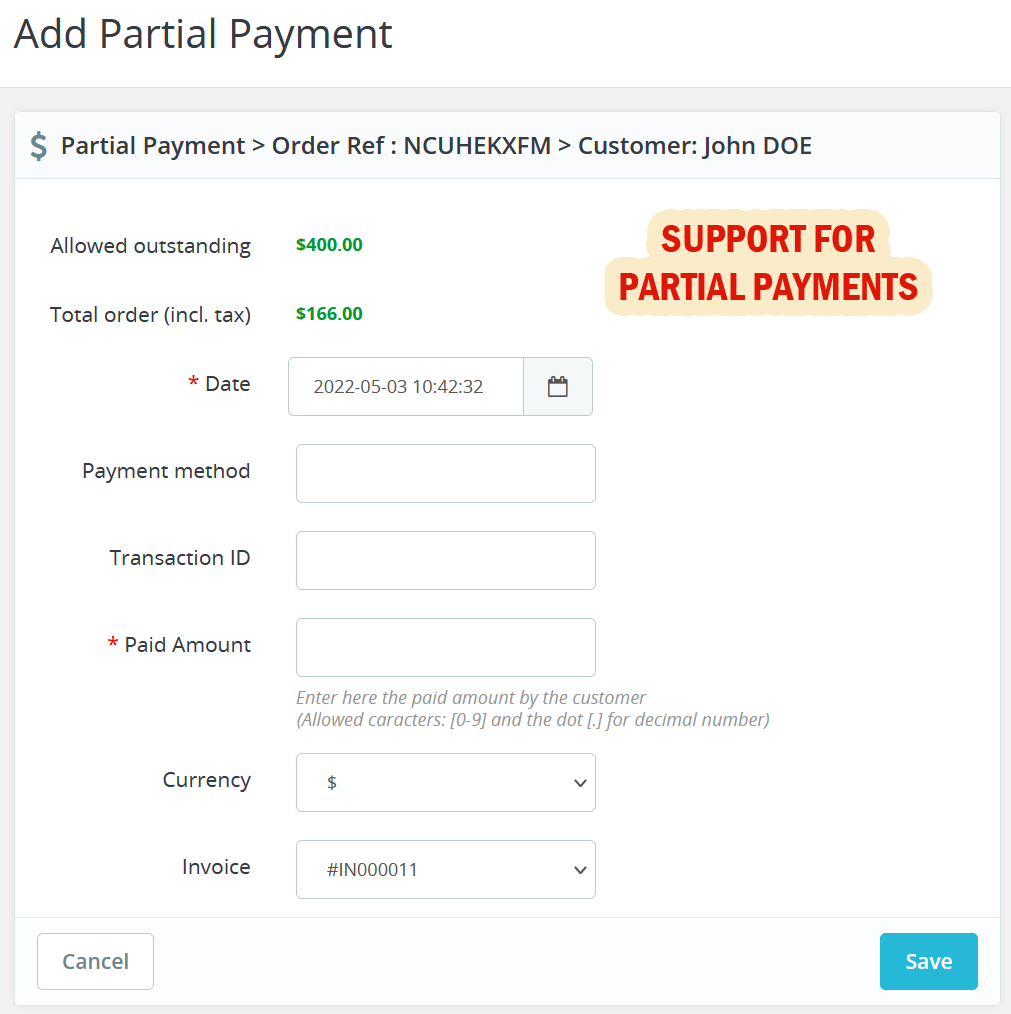Click the $166.00 total order value
The image size is (1011, 1014).
pyautogui.click(x=329, y=314)
